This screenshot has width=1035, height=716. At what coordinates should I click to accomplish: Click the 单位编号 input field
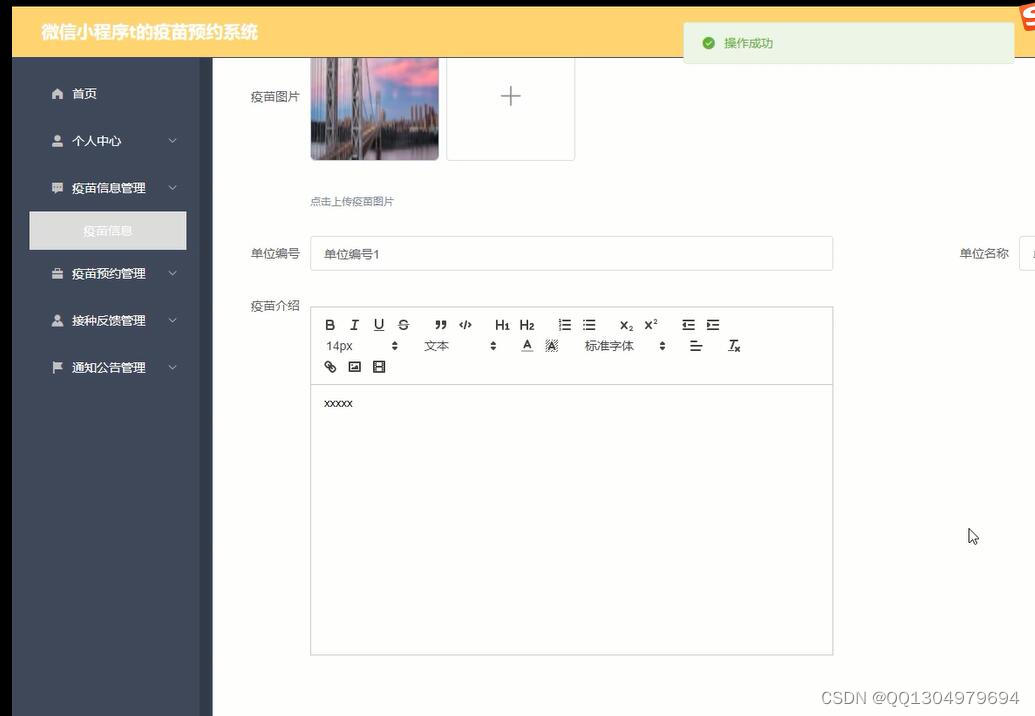tap(571, 253)
